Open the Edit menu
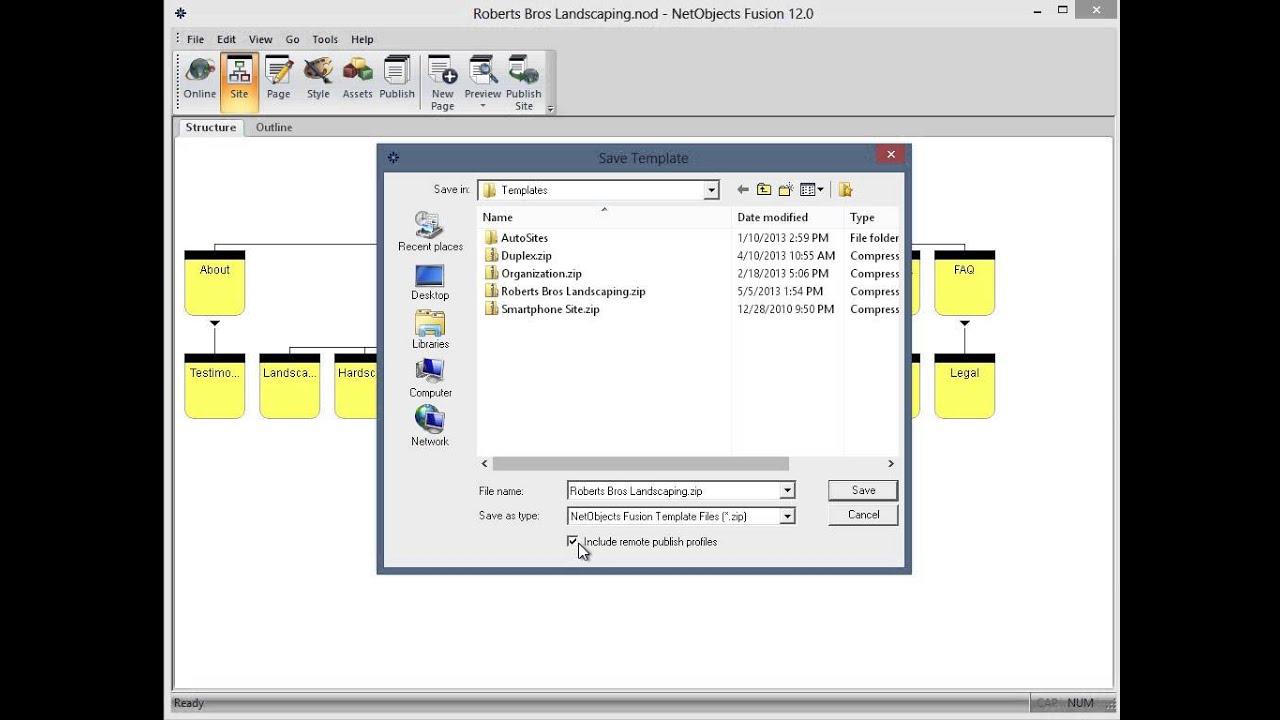 click(226, 40)
